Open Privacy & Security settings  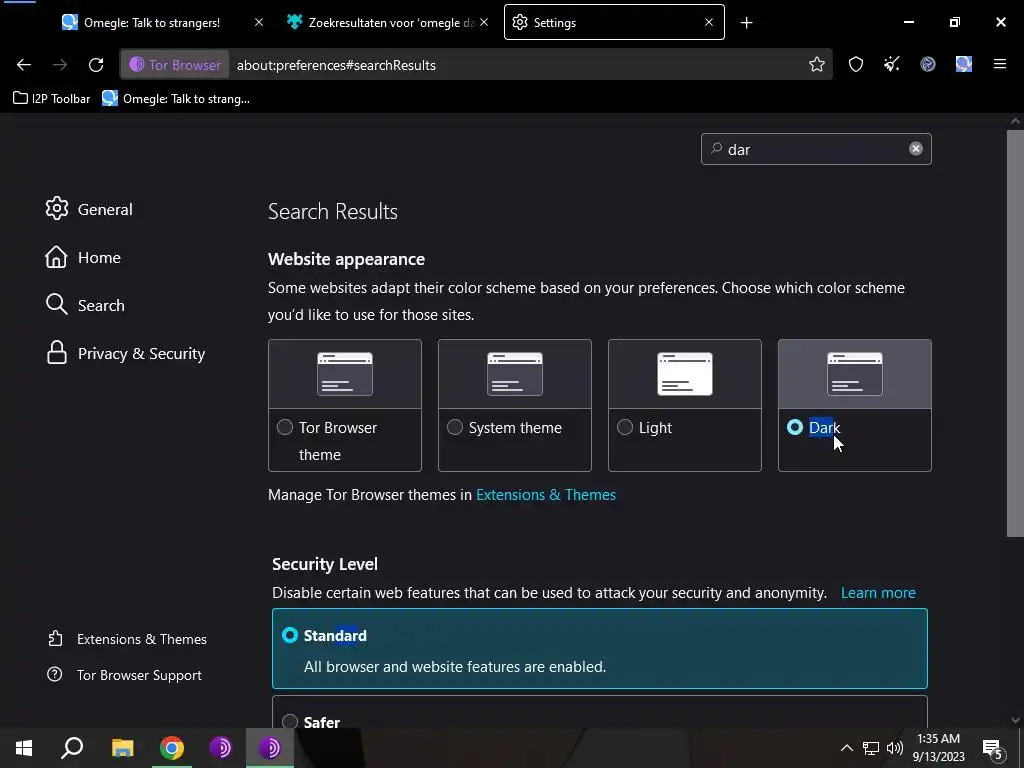(125, 353)
